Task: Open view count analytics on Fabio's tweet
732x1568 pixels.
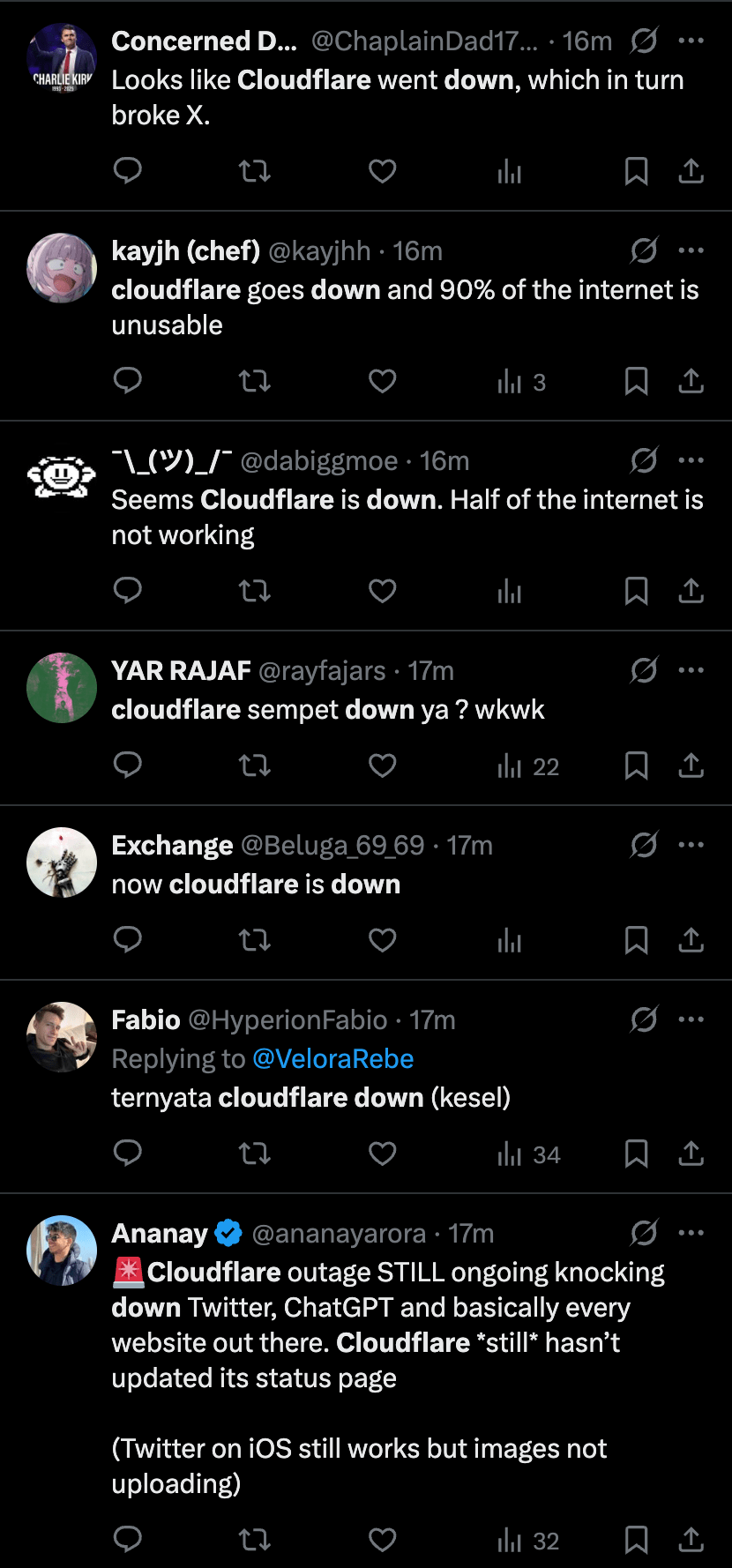Action: pyautogui.click(x=510, y=1154)
